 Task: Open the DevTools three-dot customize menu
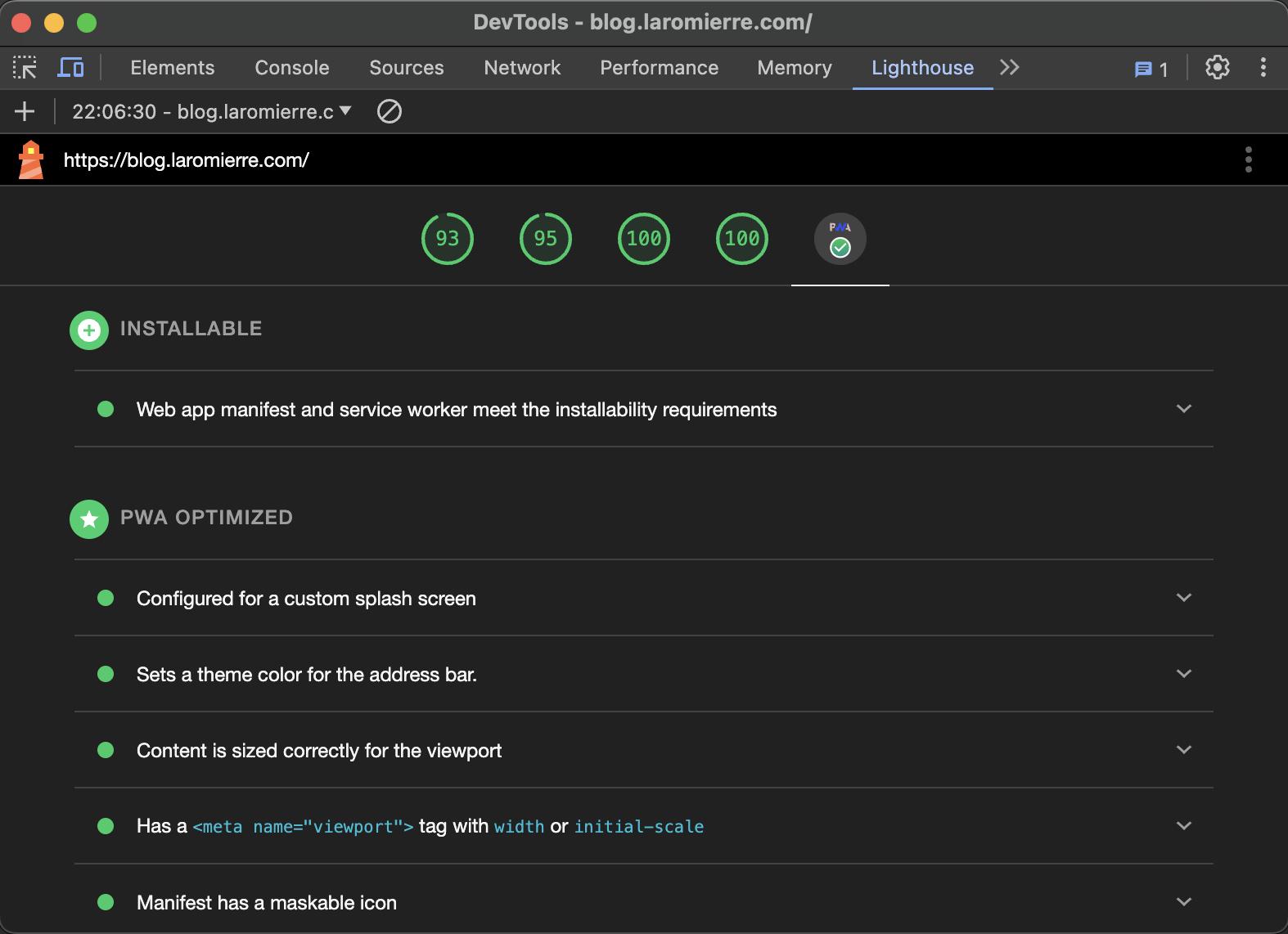point(1263,67)
